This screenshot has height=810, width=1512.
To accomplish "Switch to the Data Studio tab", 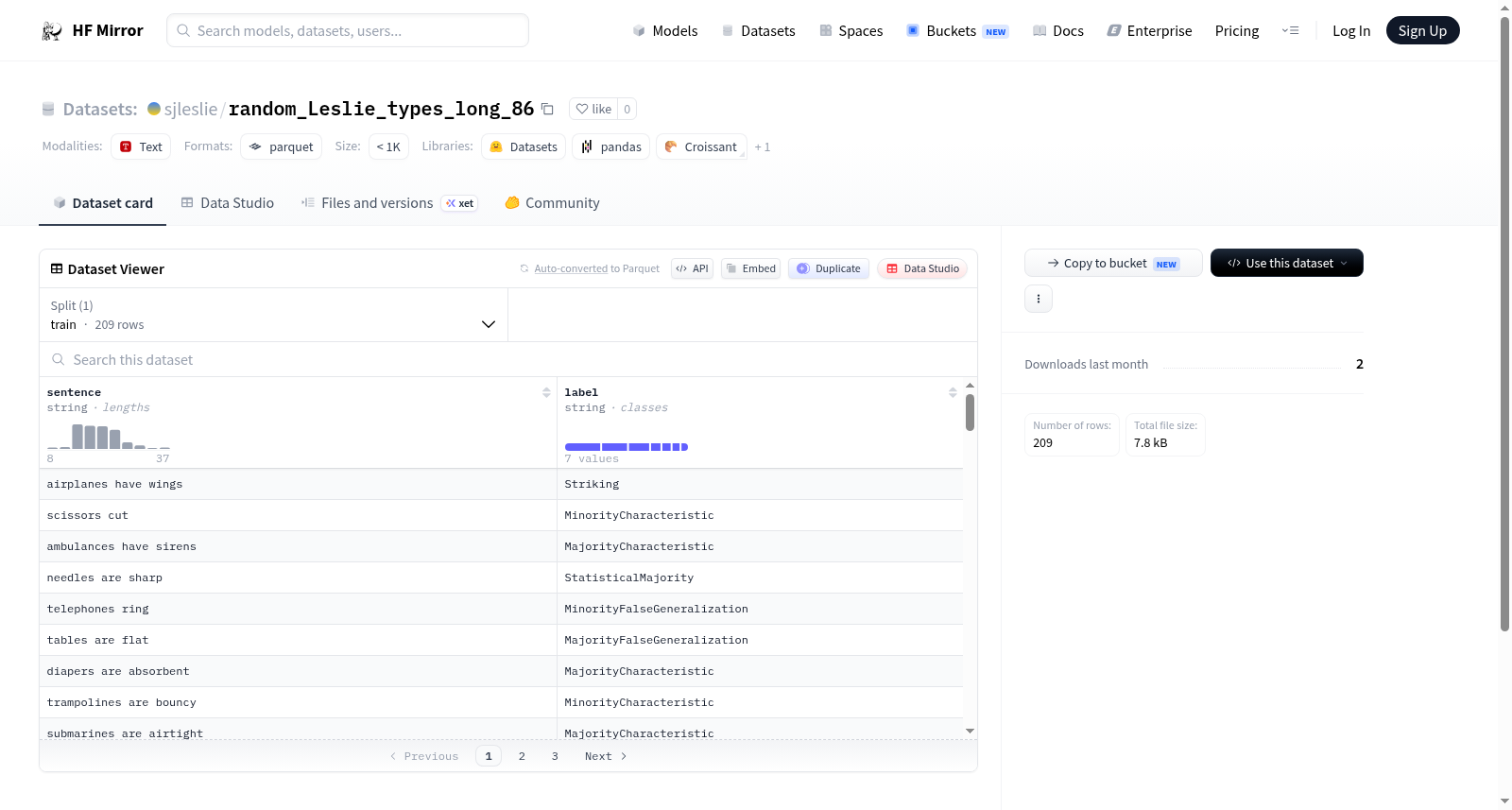I will click(228, 203).
